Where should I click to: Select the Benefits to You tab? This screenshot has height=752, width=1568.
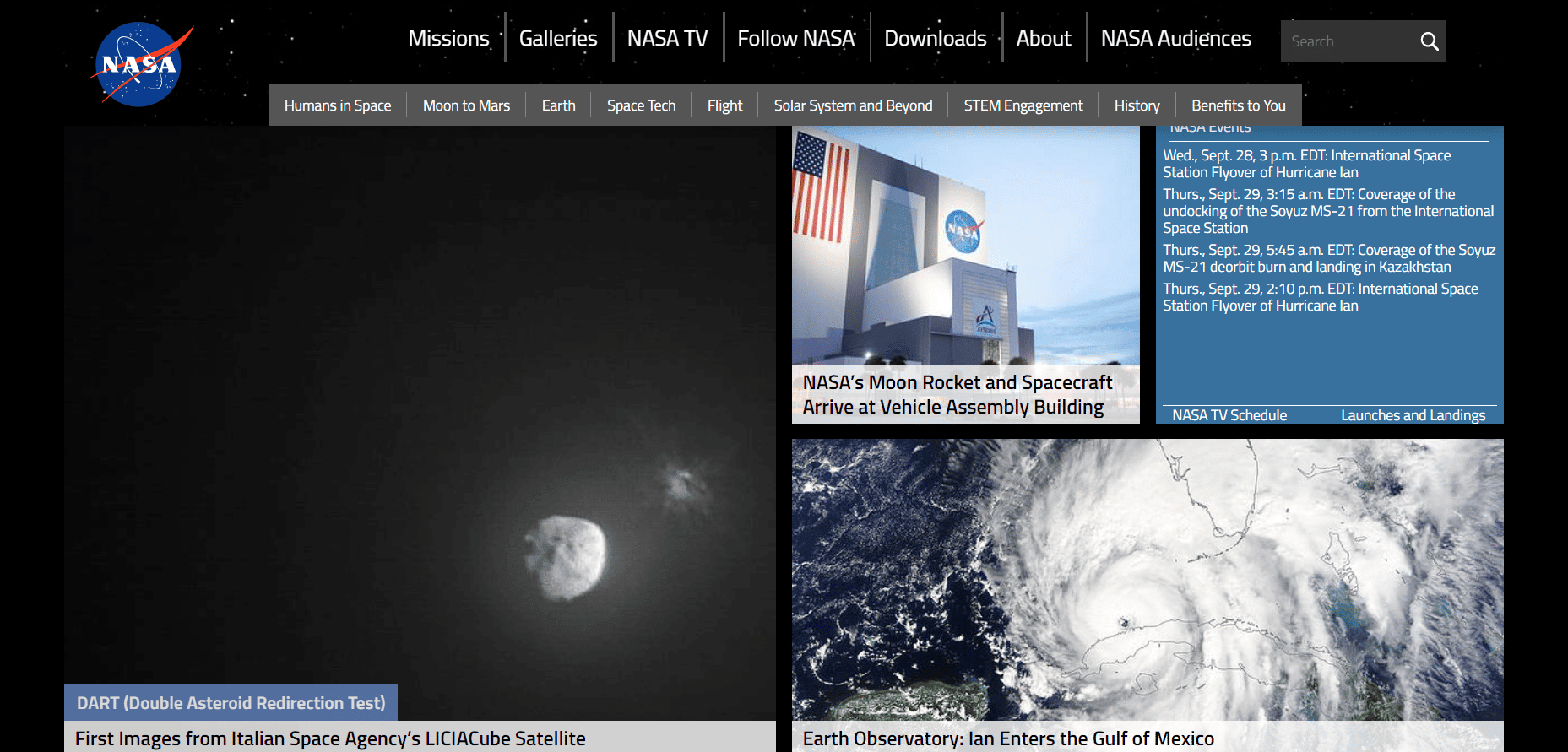pos(1238,105)
